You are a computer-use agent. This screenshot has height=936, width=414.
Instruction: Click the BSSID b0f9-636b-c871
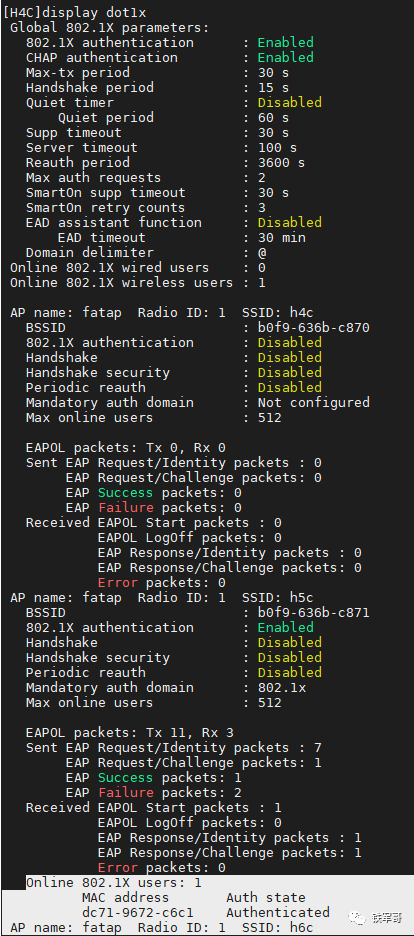[x=314, y=612]
